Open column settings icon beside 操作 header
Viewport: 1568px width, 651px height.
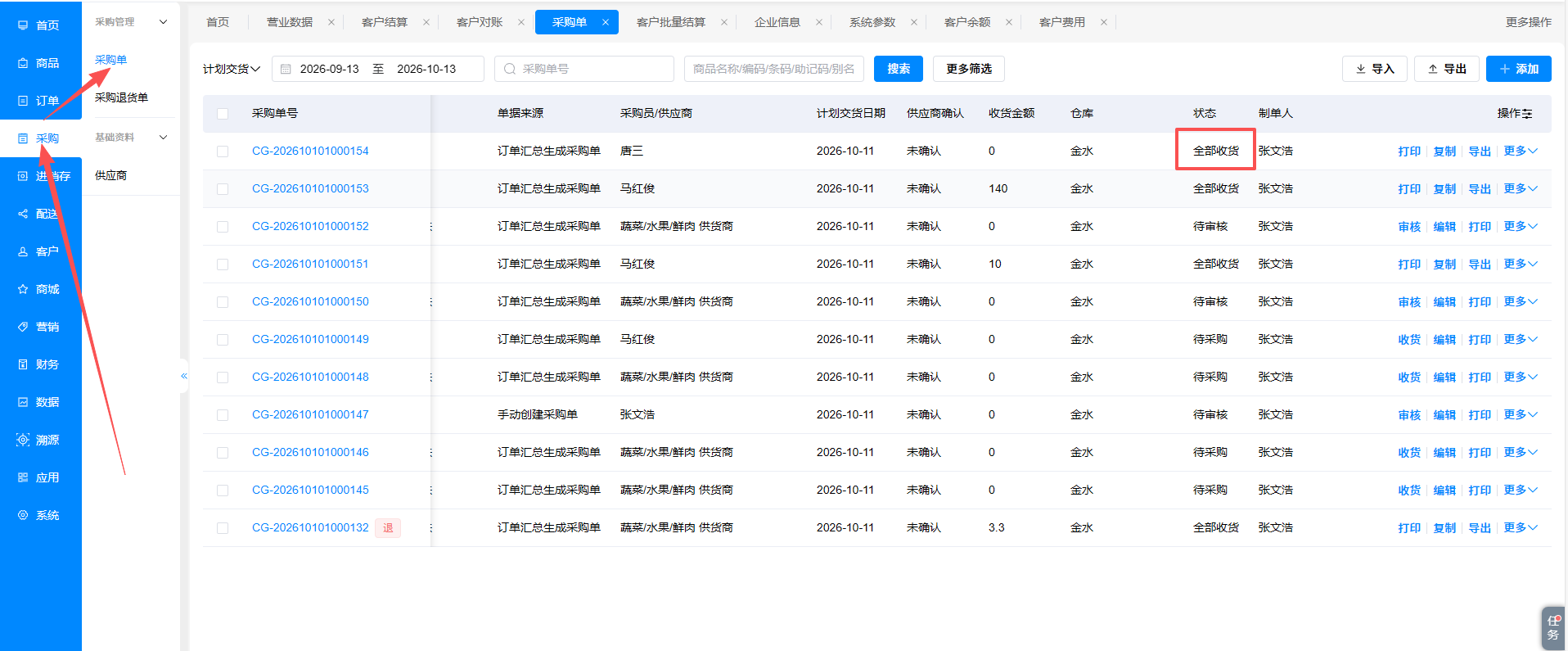click(x=1527, y=114)
